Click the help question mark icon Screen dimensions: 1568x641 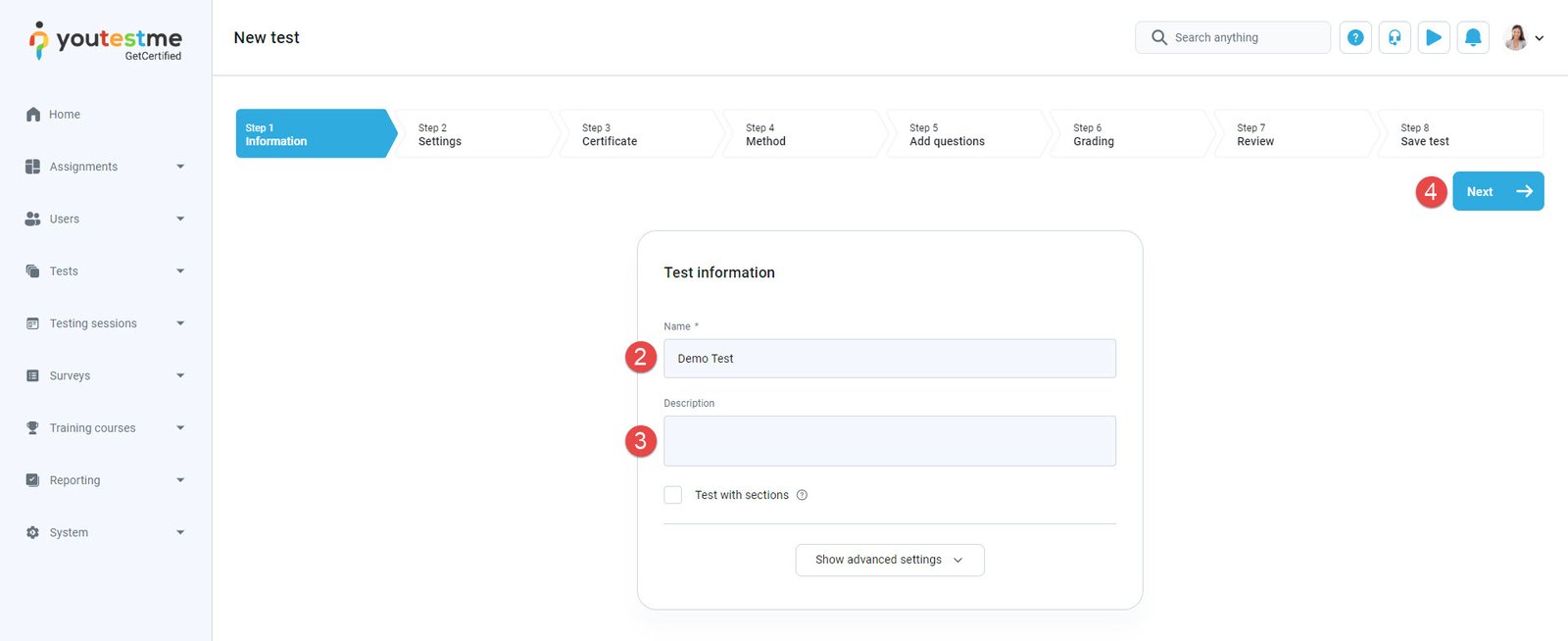point(1354,37)
